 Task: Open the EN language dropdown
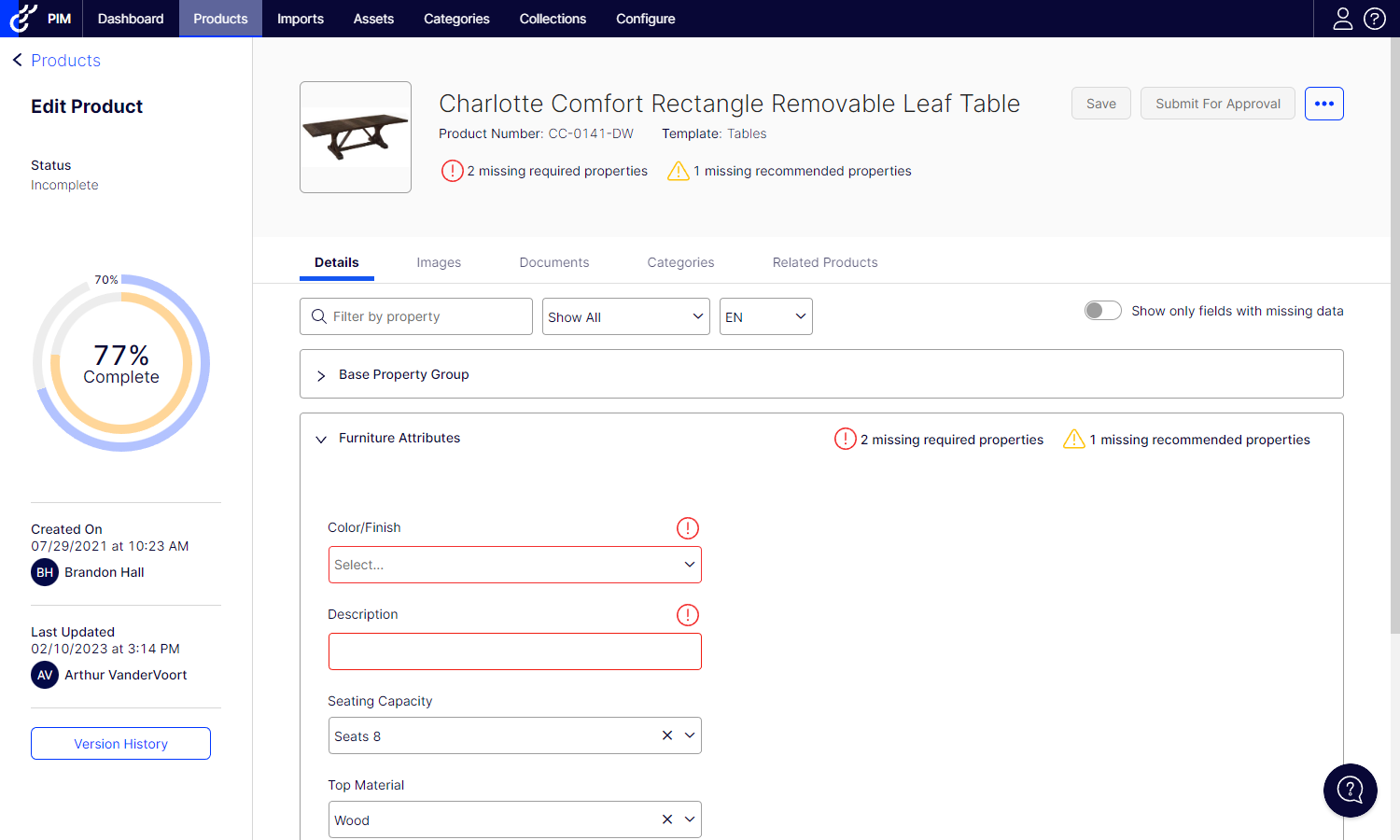(765, 316)
